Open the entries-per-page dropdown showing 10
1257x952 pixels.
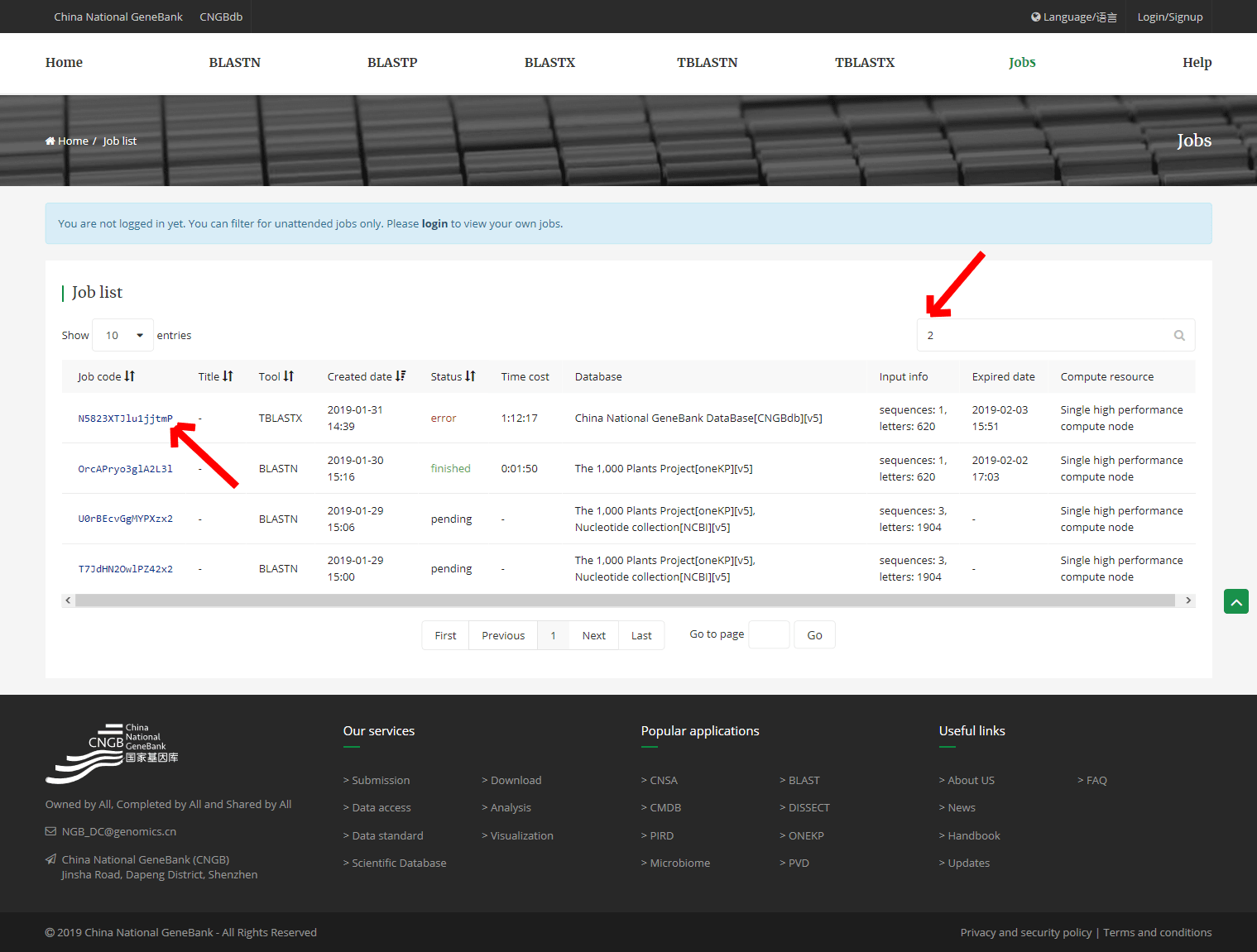point(123,335)
